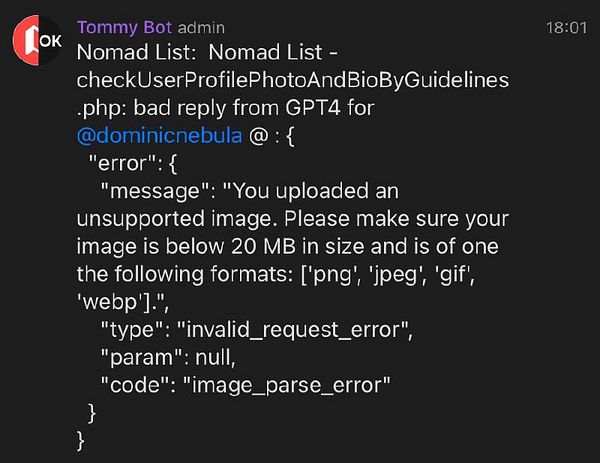
Task: Click the opening 'Nomad List:' text
Action: pyautogui.click(x=136, y=52)
